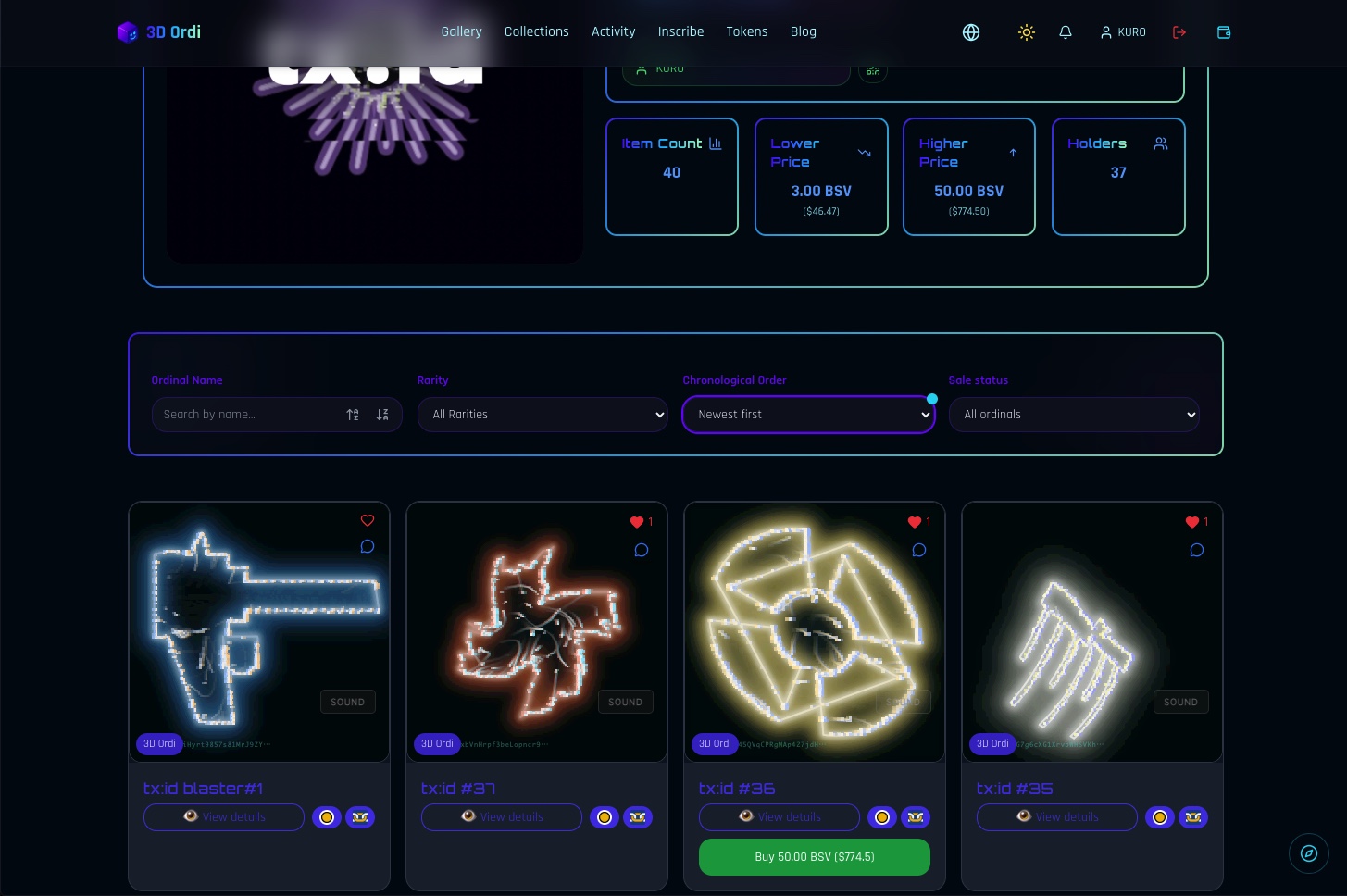Go to Gallery menu item
This screenshot has width=1347, height=896.
pyautogui.click(x=461, y=31)
